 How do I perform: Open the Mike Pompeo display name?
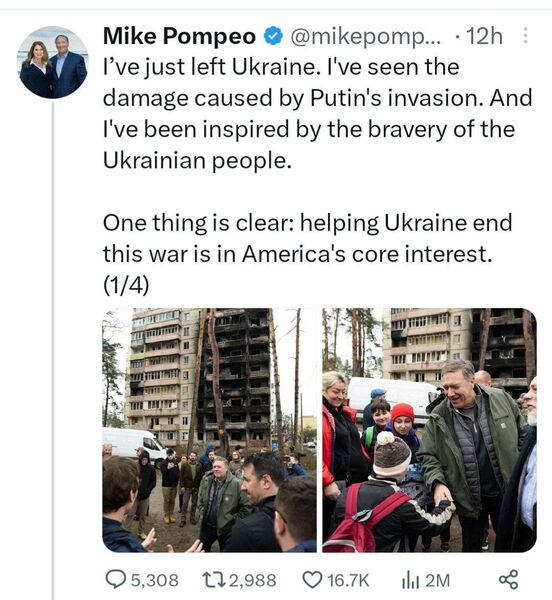tap(179, 36)
